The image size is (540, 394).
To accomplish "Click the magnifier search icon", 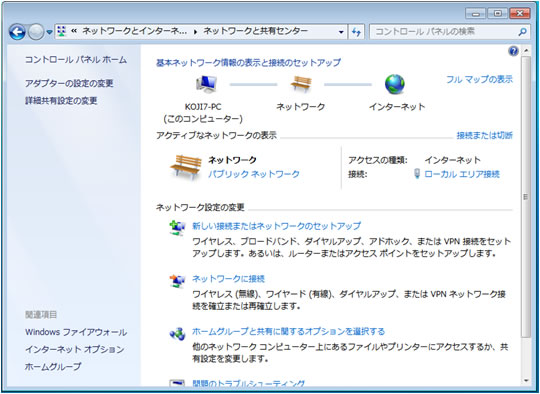I will tap(522, 32).
